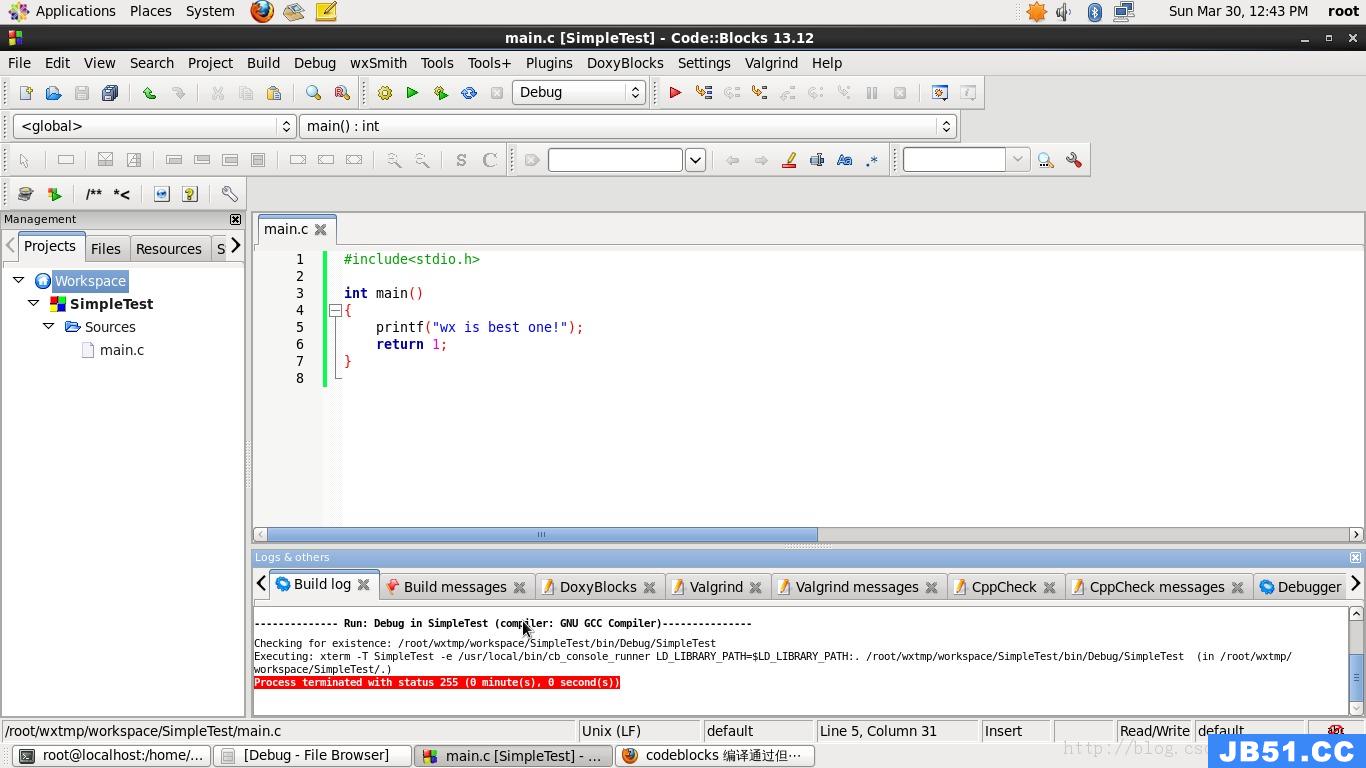
Task: Click the search text input field
Action: tap(615, 160)
